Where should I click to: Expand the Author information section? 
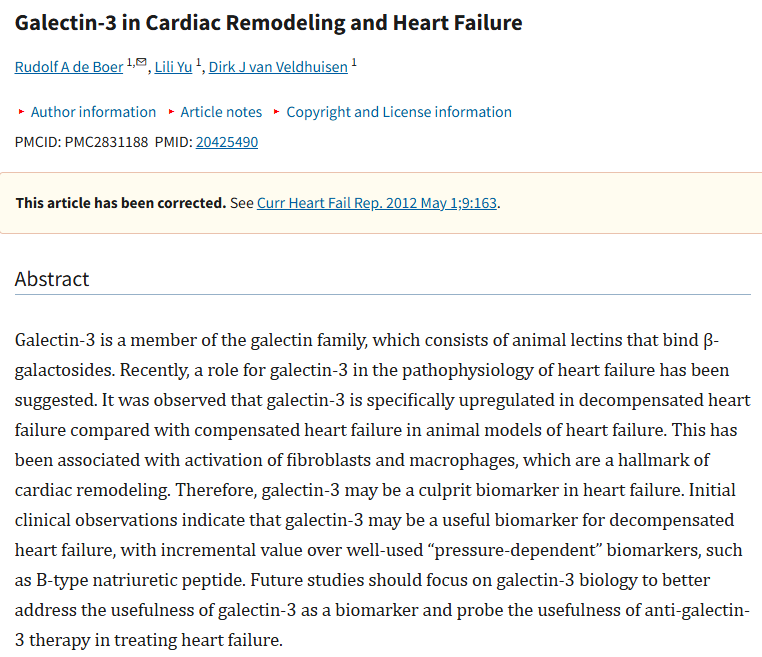[93, 112]
